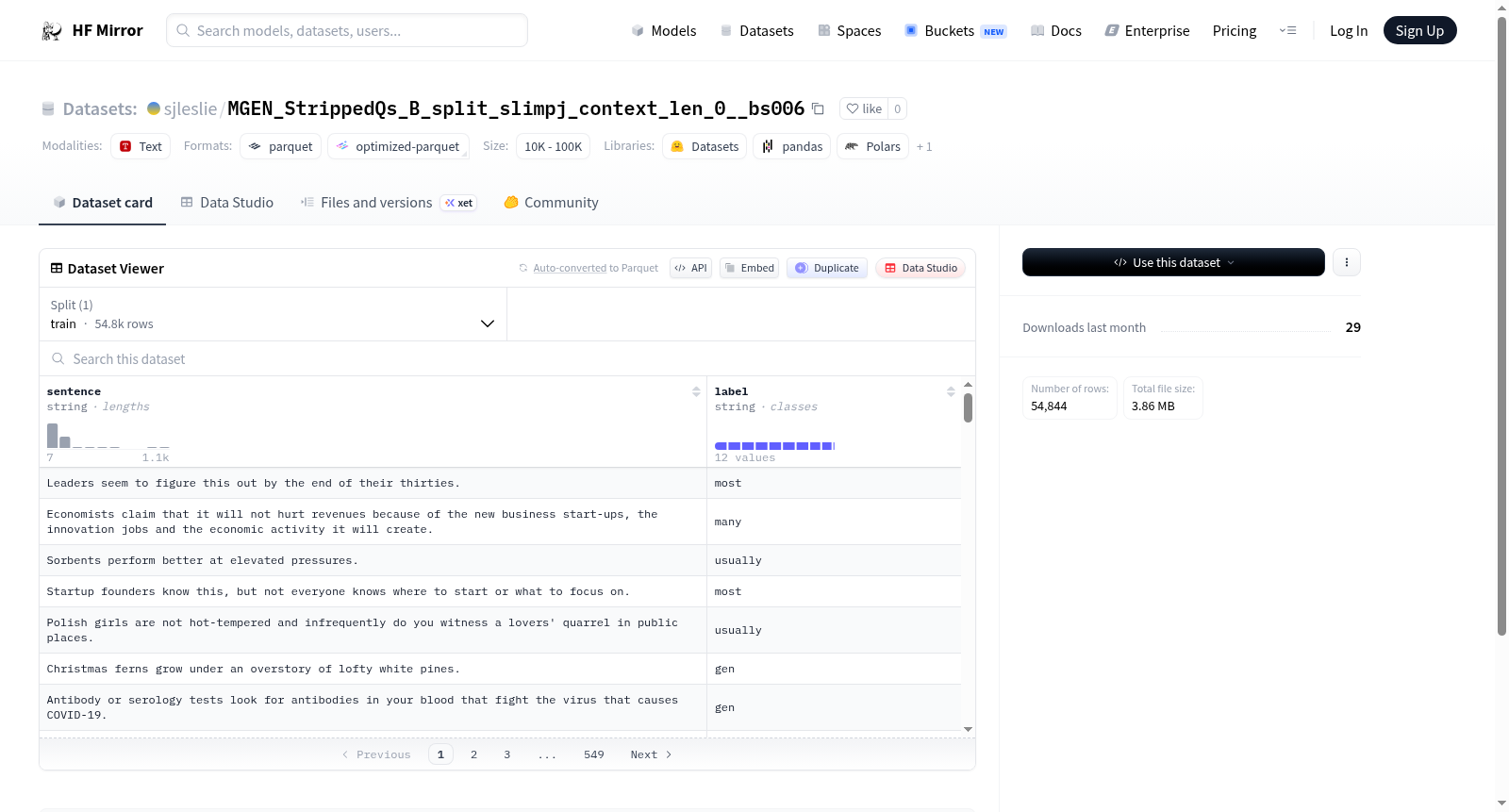Switch to the Community tab
1509x812 pixels.
pyautogui.click(x=551, y=203)
